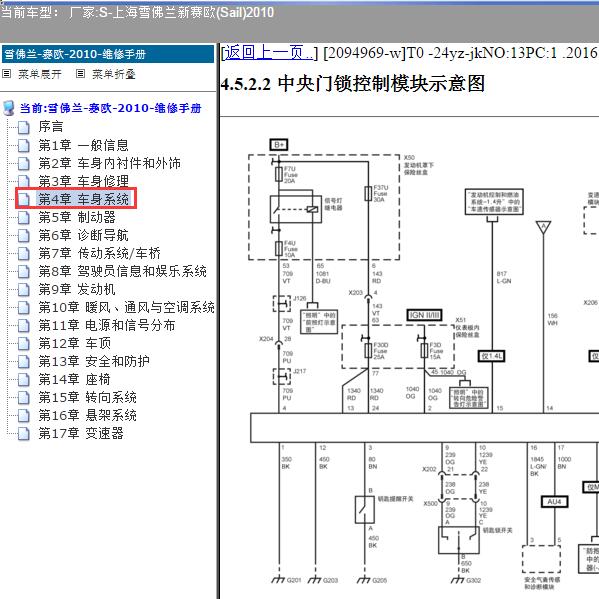Open 第13章 安全和防护

click(x=94, y=361)
